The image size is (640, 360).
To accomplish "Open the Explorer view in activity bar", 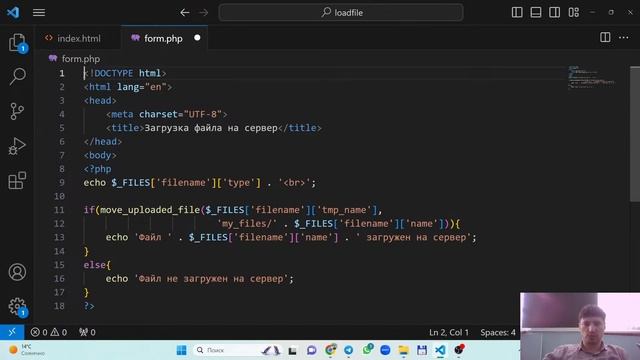I will (x=17, y=42).
